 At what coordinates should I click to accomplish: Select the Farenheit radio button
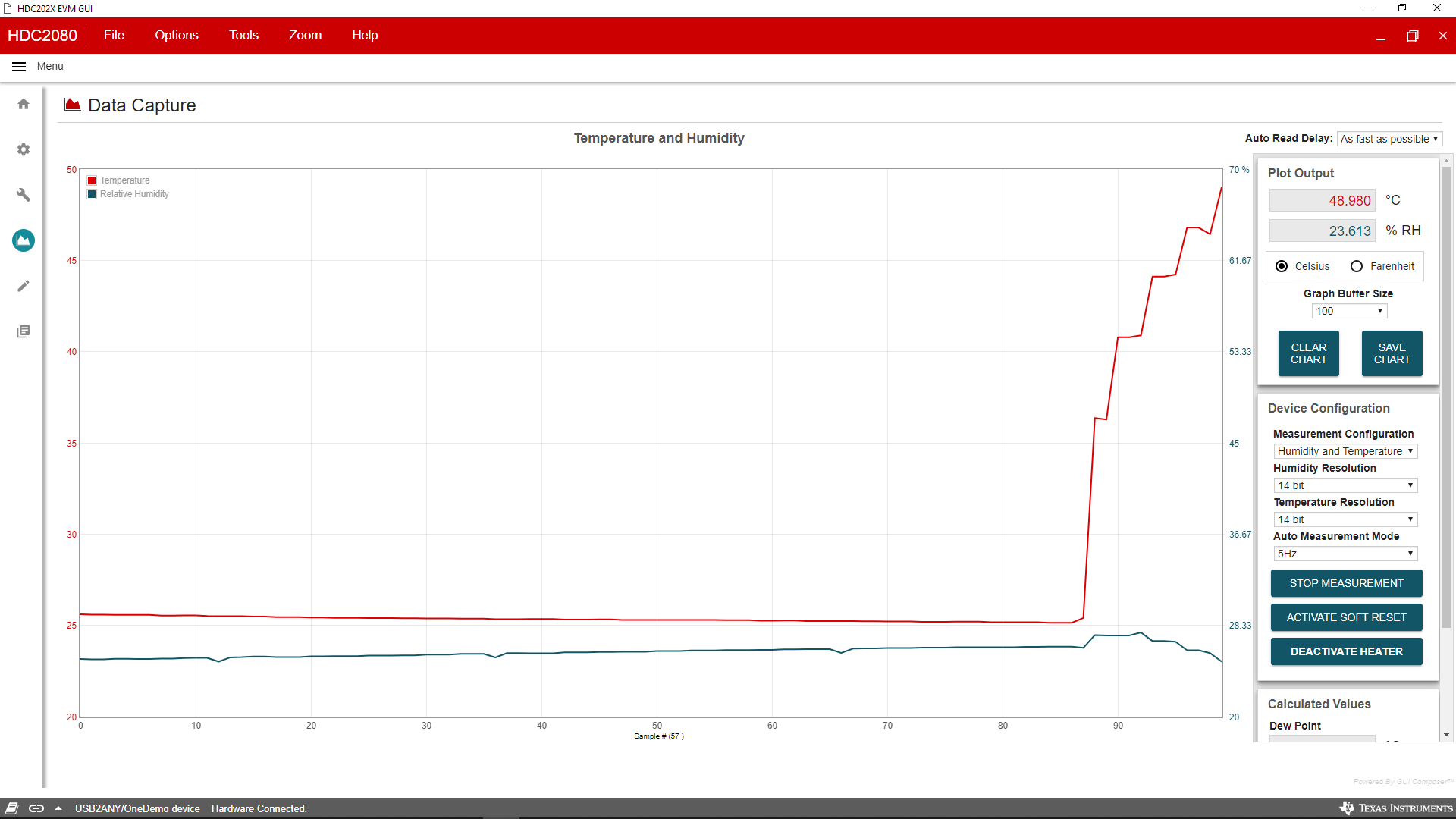[1357, 266]
